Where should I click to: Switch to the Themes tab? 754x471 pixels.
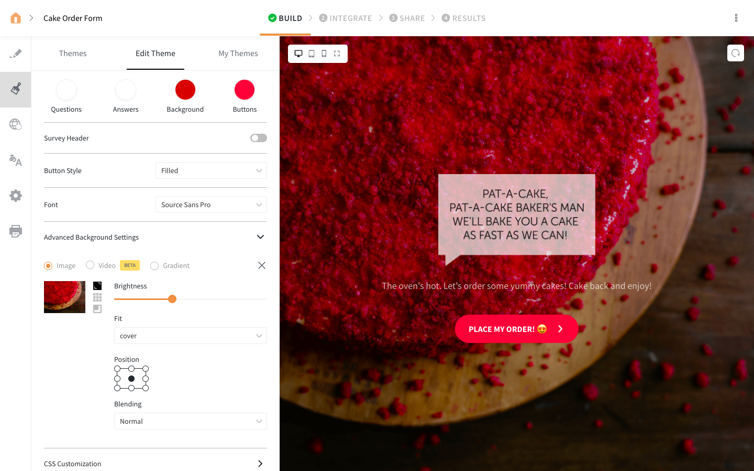point(73,53)
